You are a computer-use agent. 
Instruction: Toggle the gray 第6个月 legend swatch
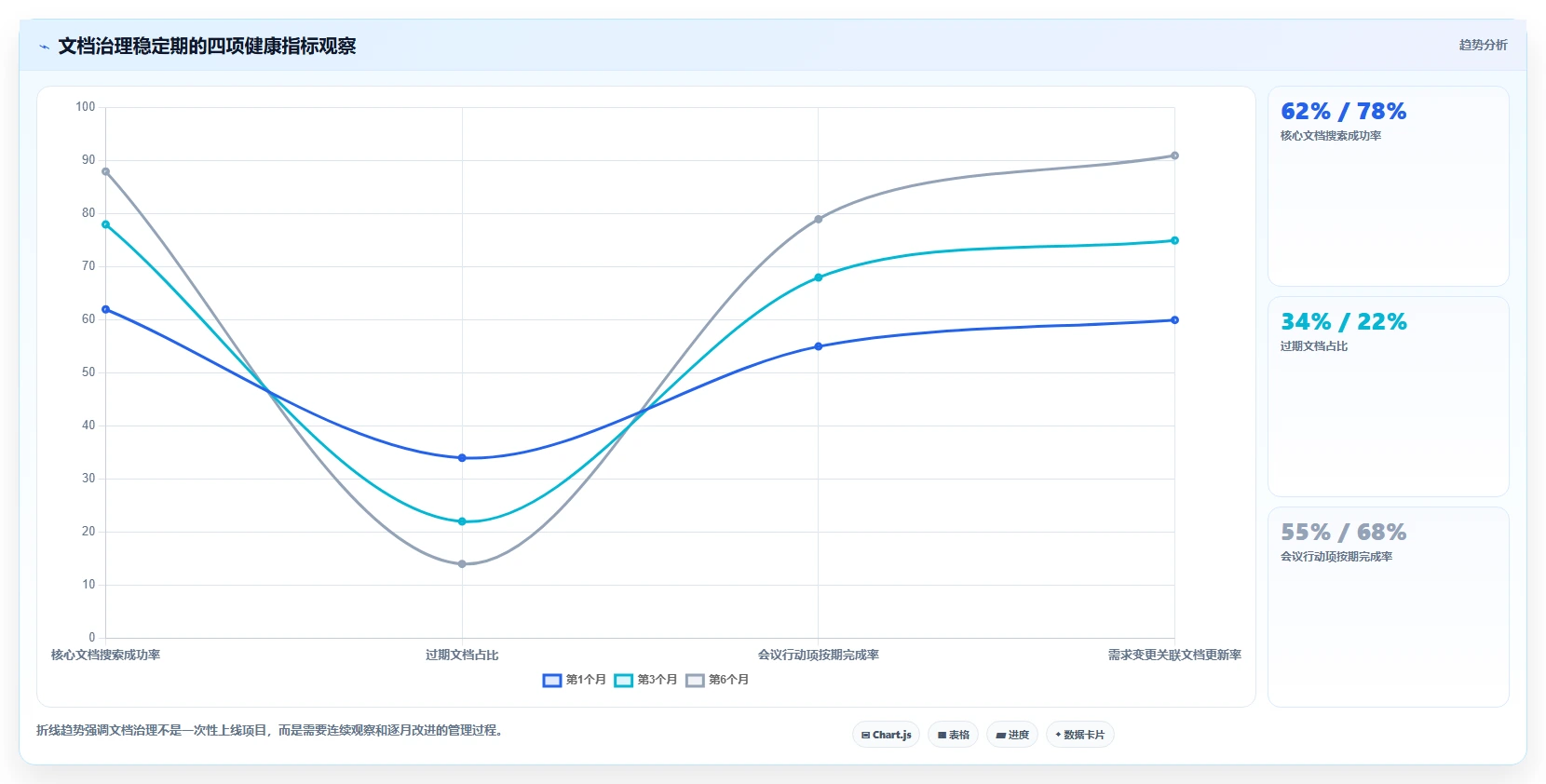695,681
